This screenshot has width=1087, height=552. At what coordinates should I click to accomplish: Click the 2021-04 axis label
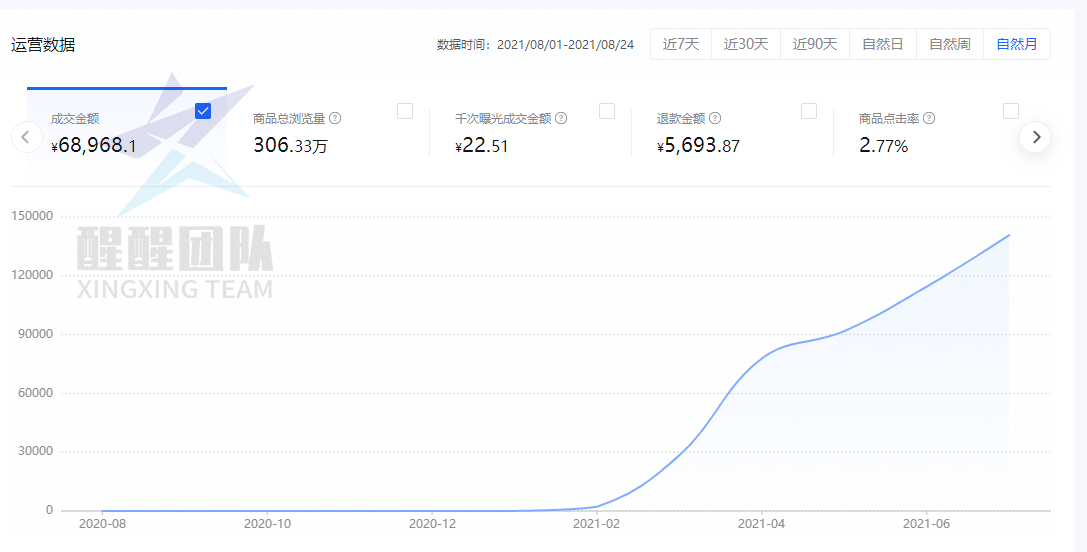click(x=761, y=524)
